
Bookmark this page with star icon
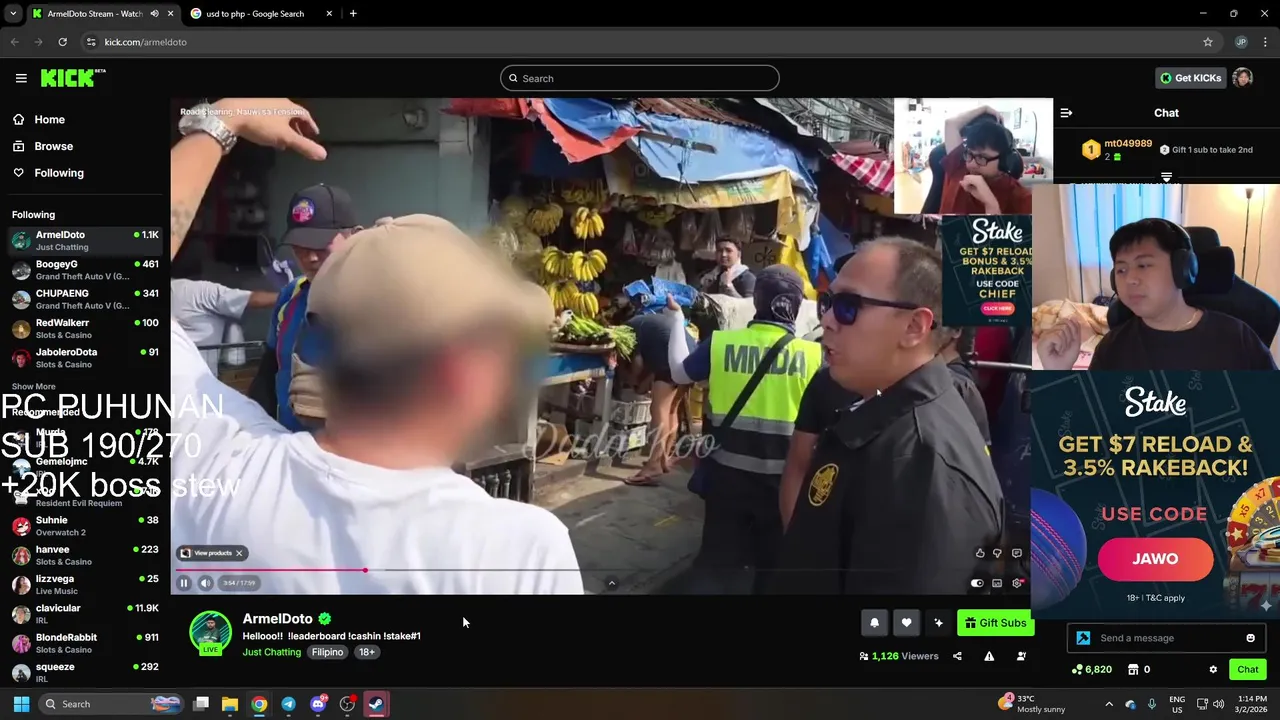click(x=1208, y=42)
